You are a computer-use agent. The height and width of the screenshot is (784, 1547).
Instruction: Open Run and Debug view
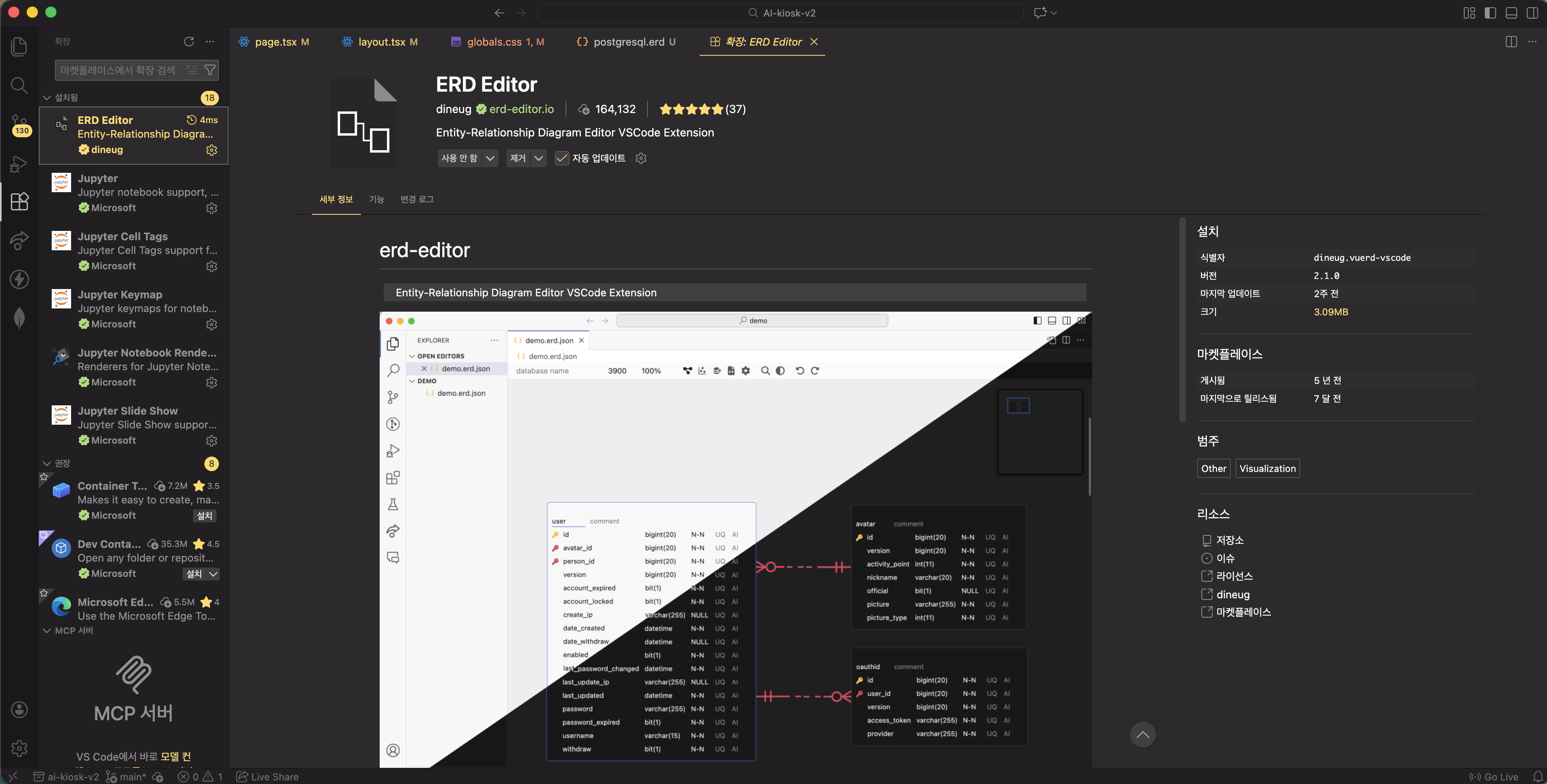pos(19,163)
